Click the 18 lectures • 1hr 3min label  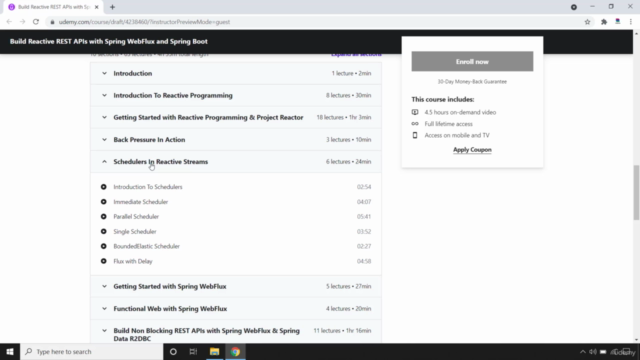(344, 118)
